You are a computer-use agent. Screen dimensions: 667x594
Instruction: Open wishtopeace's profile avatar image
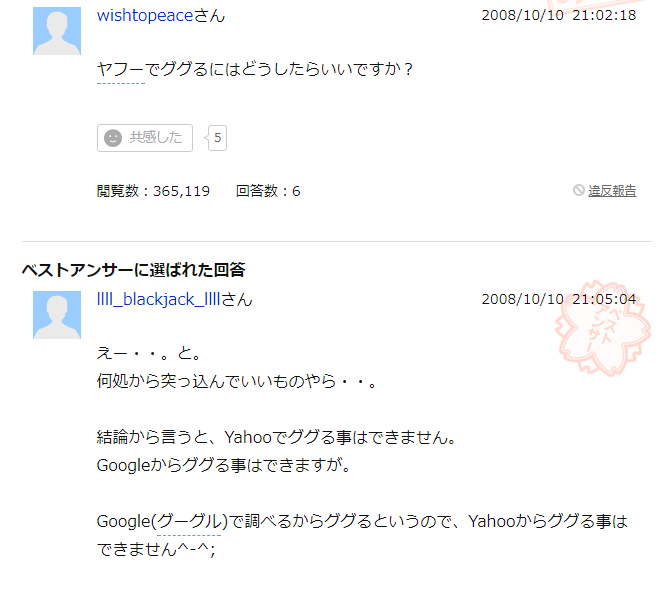(57, 31)
